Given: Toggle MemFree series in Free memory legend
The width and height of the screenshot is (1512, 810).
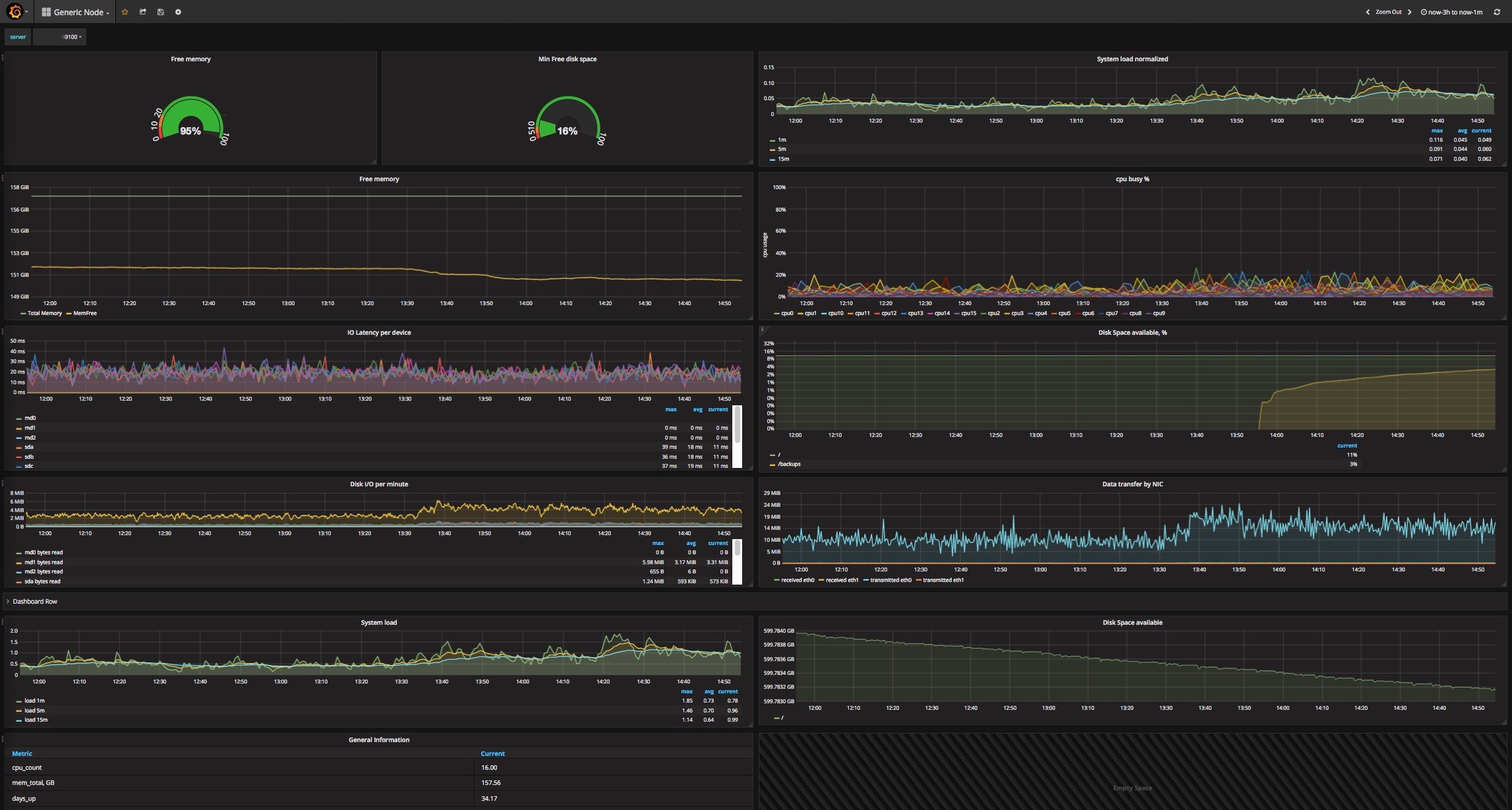Looking at the screenshot, I should [84, 313].
